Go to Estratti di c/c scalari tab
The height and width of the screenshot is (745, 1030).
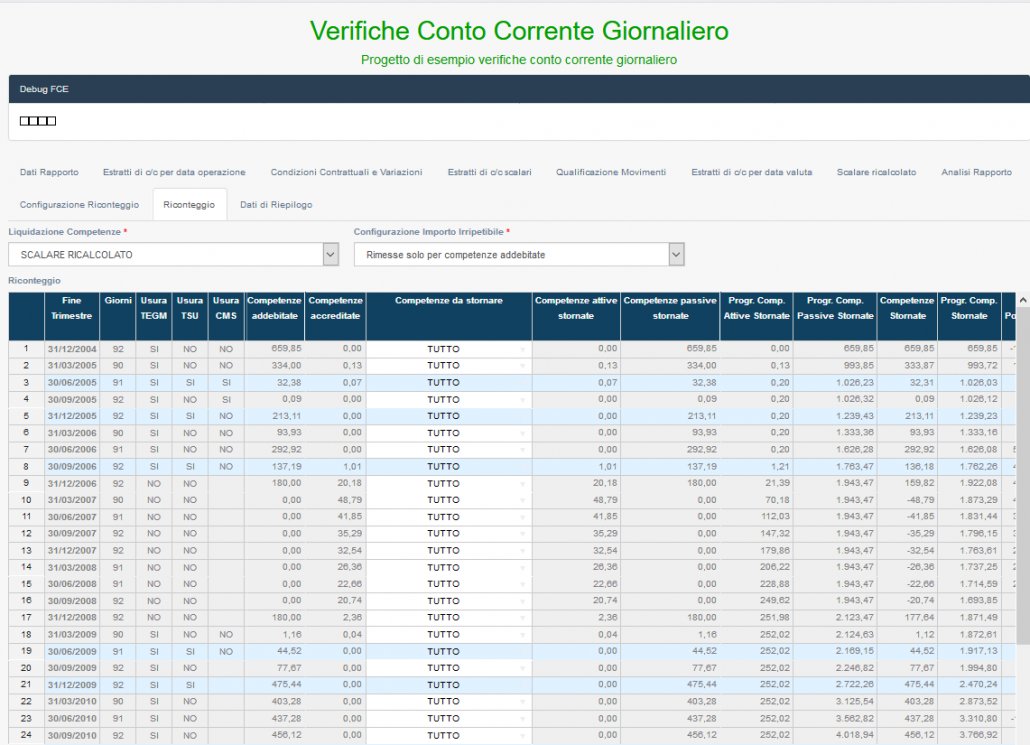coord(489,172)
